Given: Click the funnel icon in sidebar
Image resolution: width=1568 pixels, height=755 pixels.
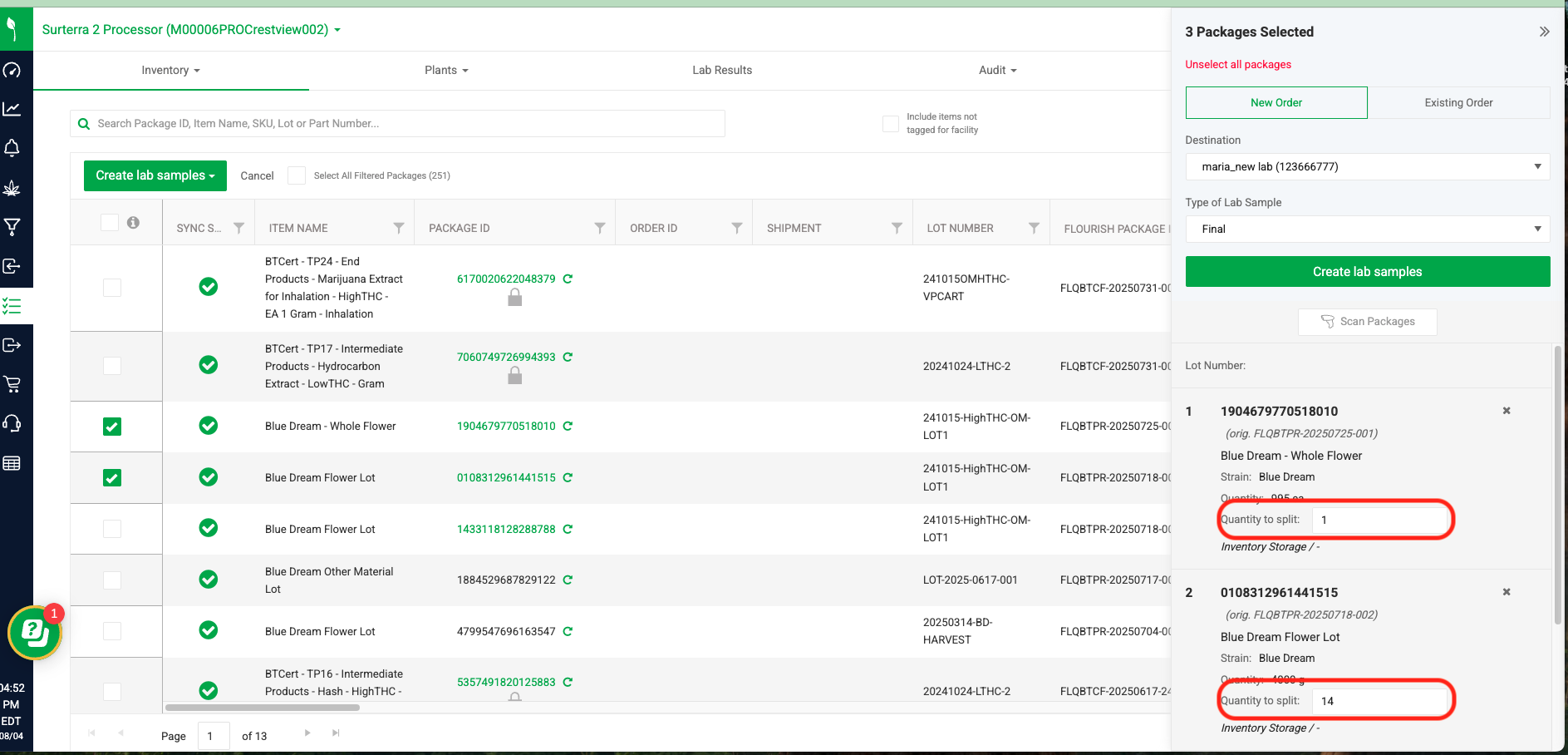Looking at the screenshot, I should point(12,227).
